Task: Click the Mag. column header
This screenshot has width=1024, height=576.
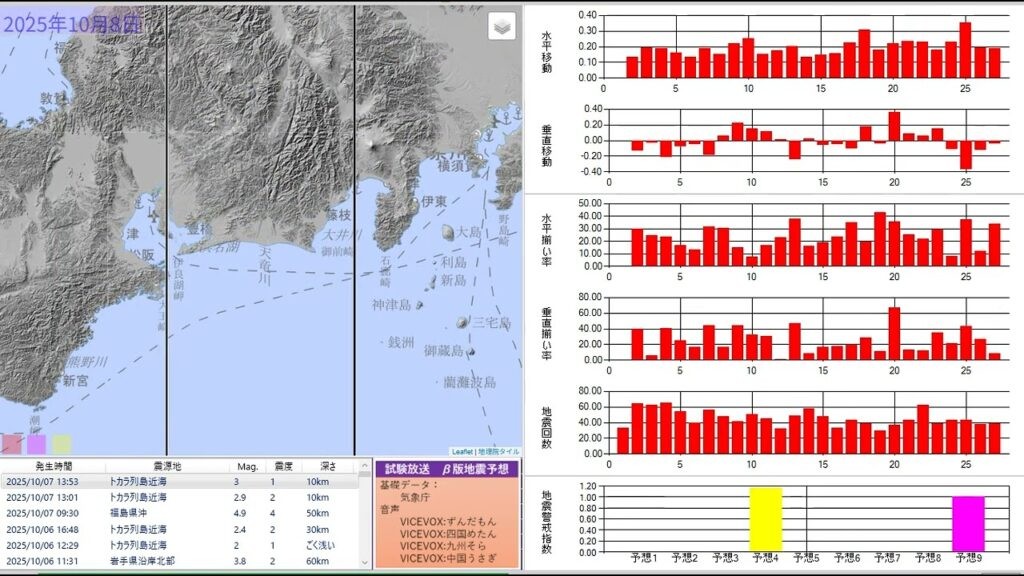Action: coord(247,467)
